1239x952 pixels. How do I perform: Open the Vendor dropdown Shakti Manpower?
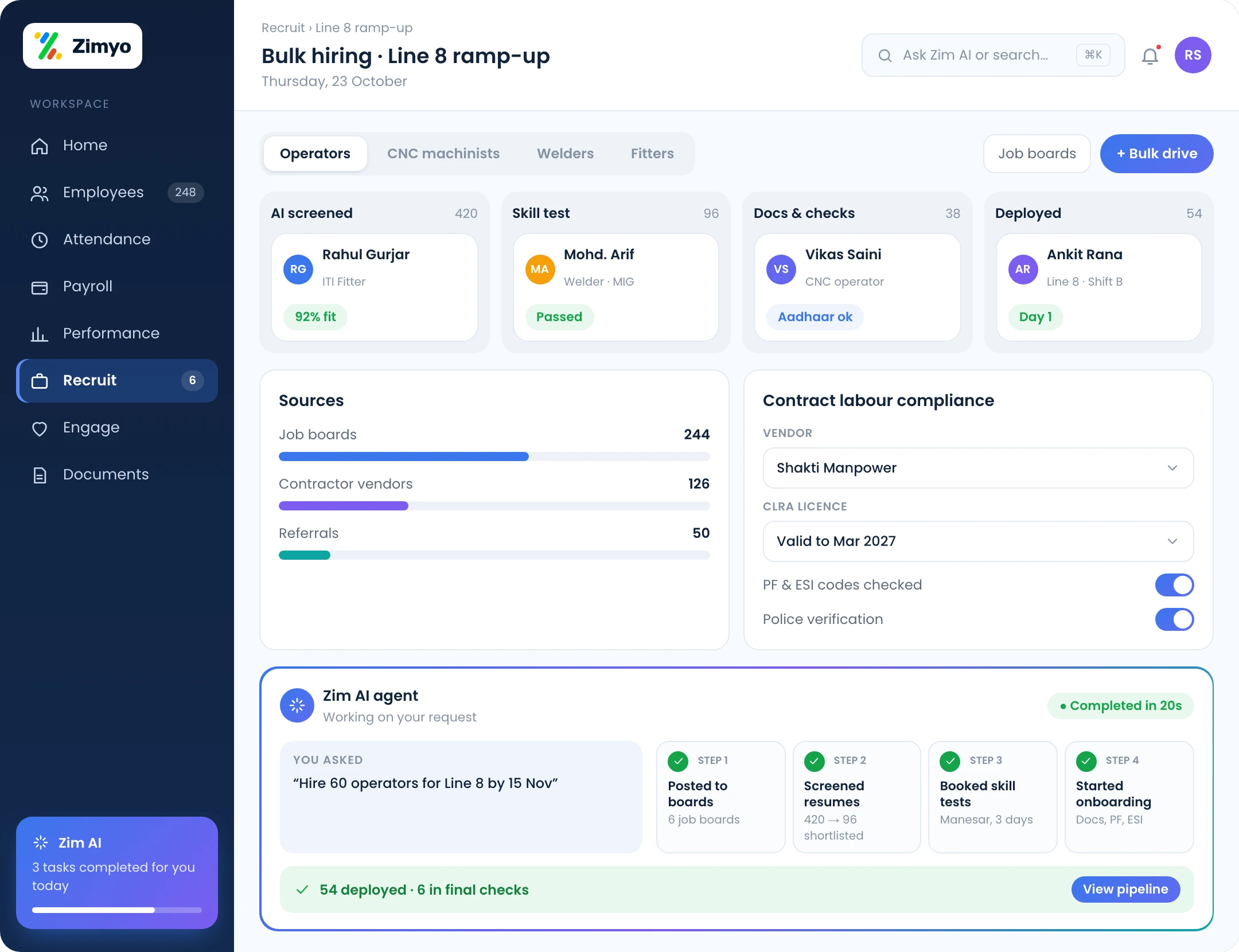(978, 468)
